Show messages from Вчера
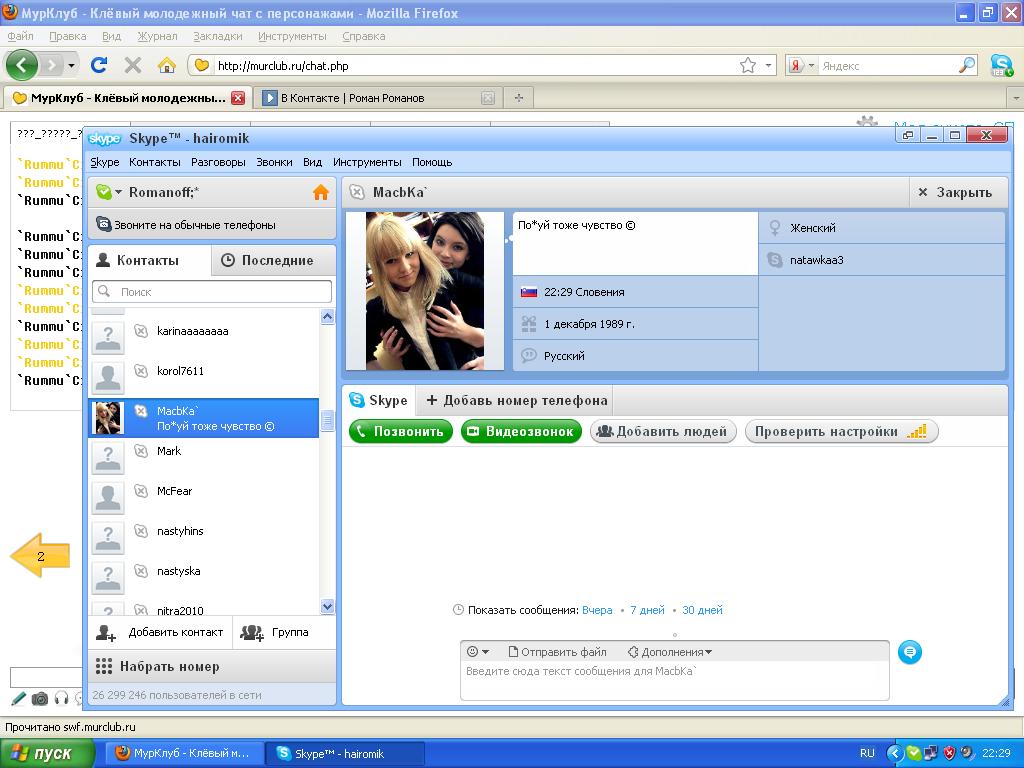Viewport: 1024px width, 768px height. [597, 610]
